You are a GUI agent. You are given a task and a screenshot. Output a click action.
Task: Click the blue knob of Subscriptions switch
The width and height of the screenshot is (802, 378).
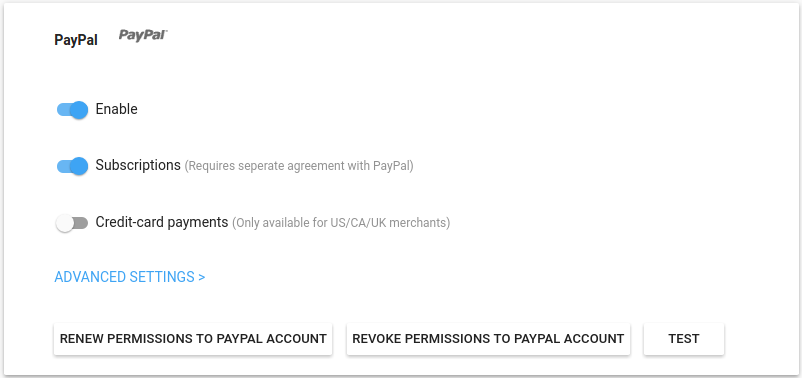(x=79, y=166)
